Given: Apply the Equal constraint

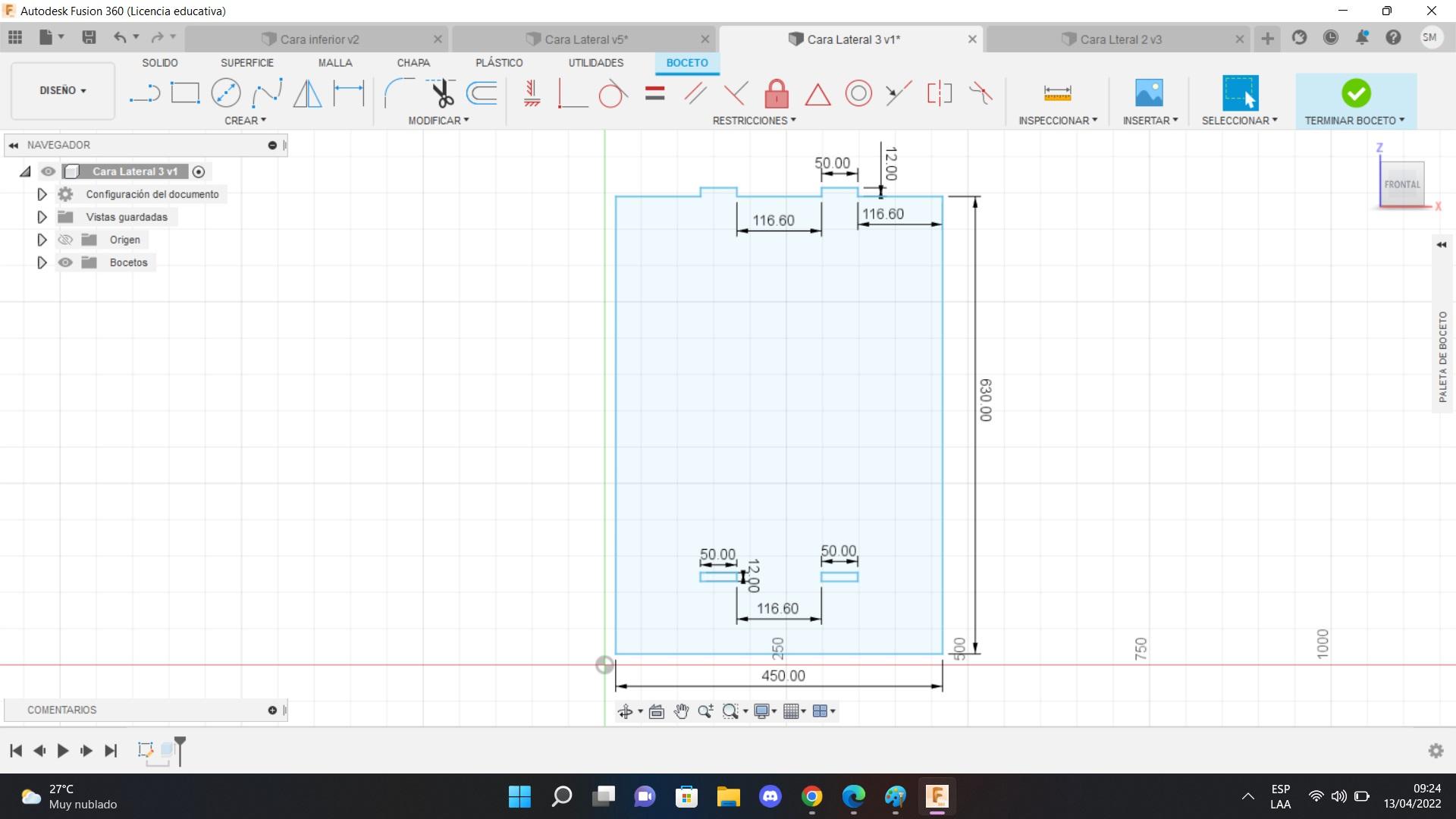Looking at the screenshot, I should tap(655, 93).
